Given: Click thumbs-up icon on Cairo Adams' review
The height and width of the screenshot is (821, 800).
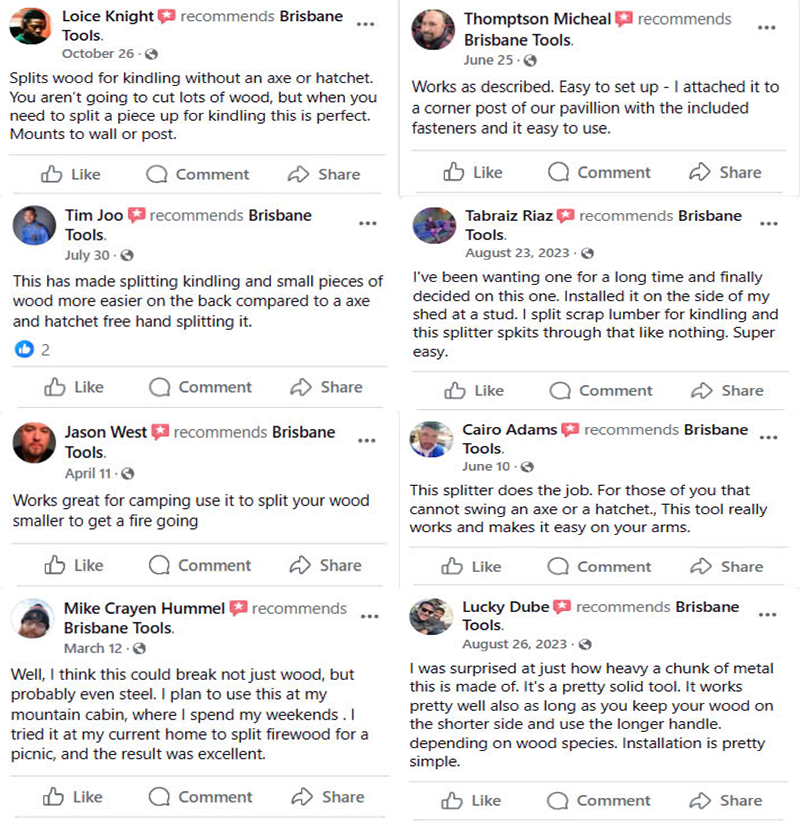Looking at the screenshot, I should coord(454,566).
